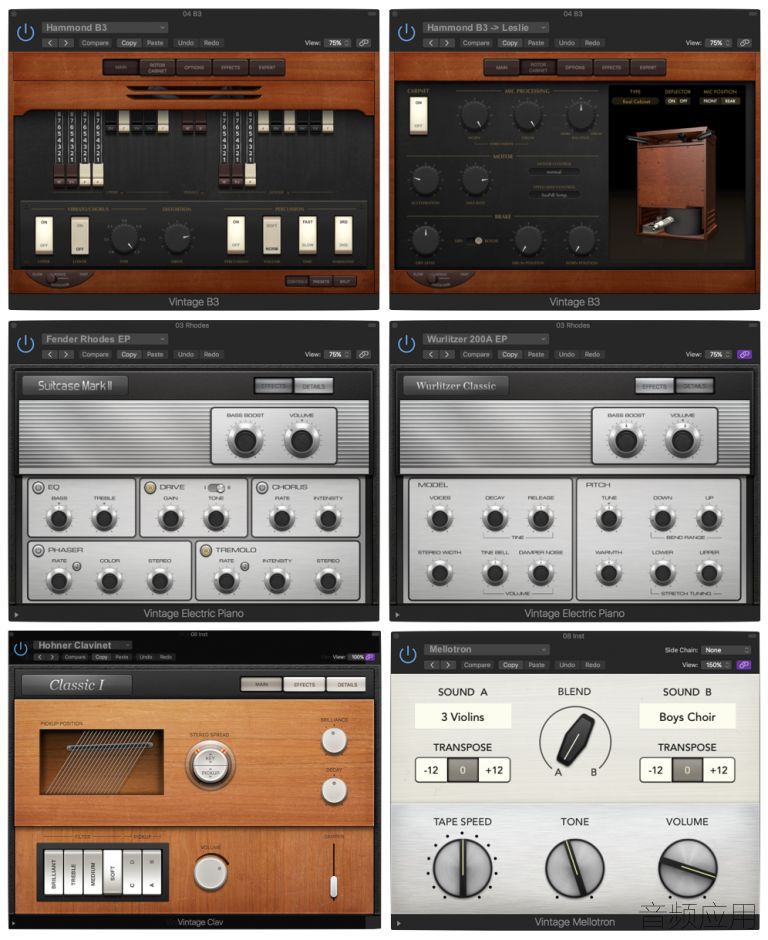Switch to Details tab in Fender Rhodes window
Image resolution: width=768 pixels, height=940 pixels.
click(314, 386)
